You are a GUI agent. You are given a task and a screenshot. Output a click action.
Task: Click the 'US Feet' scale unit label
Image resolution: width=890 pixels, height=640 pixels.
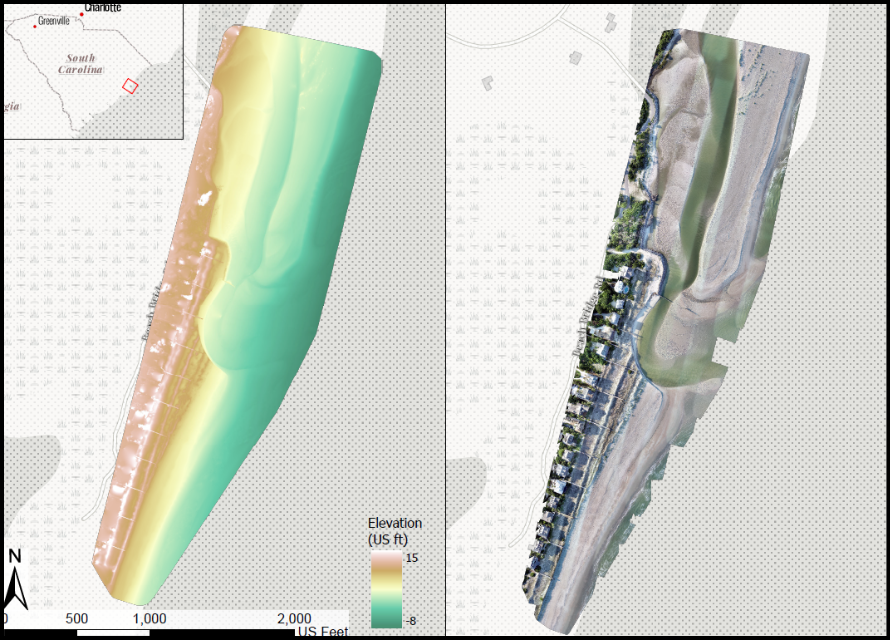[x=321, y=633]
